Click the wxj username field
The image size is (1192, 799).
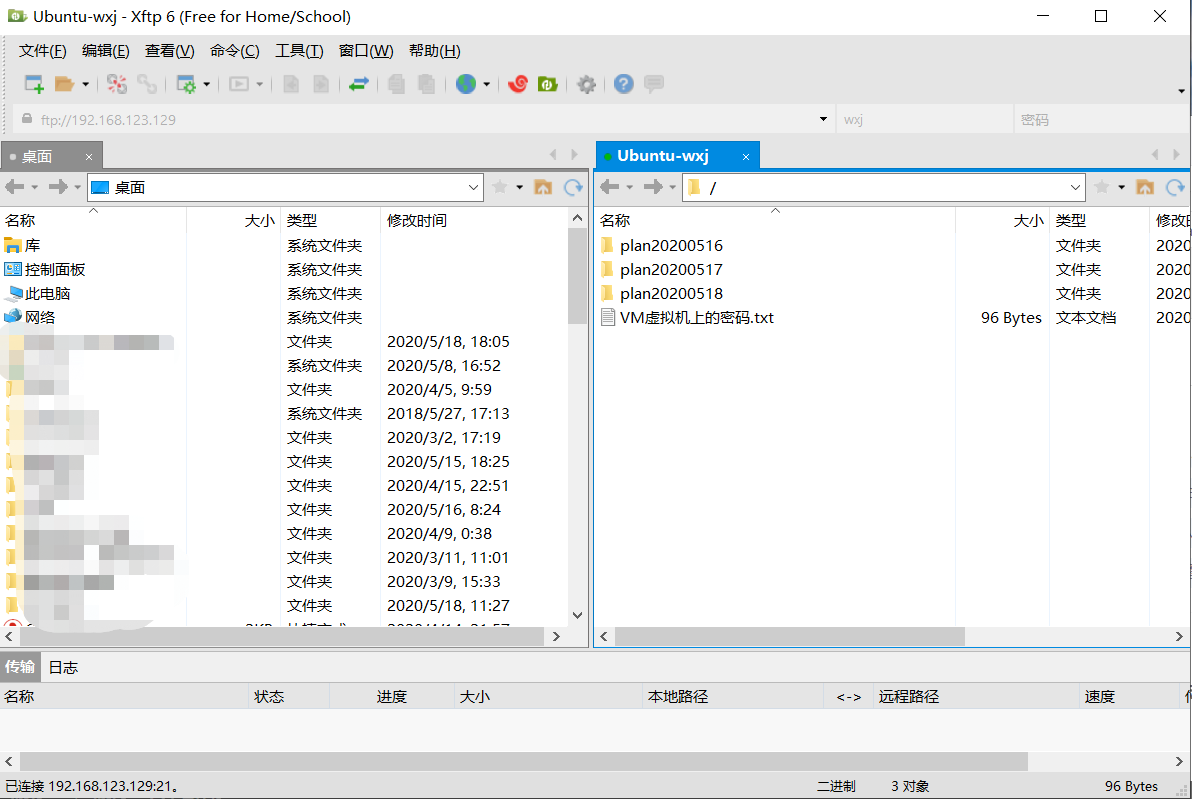[x=924, y=119]
